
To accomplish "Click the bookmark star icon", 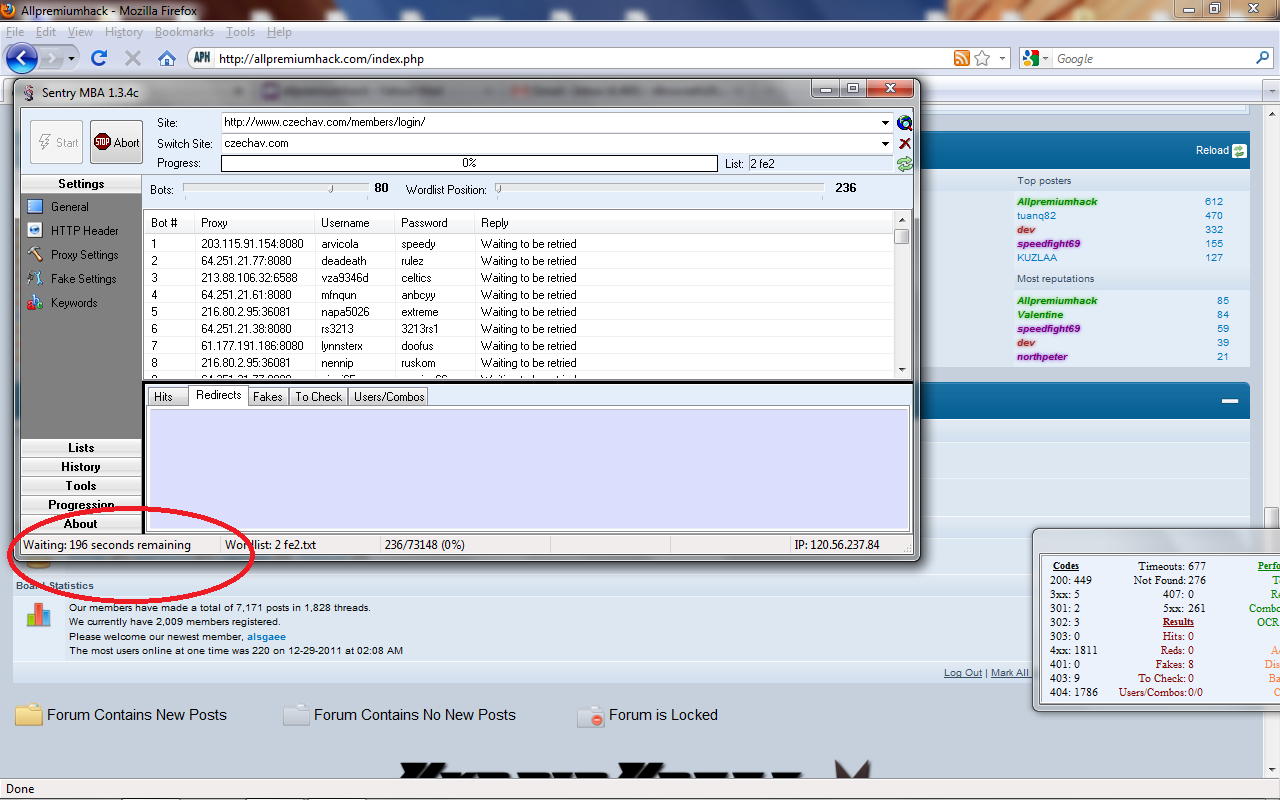I will click(982, 58).
